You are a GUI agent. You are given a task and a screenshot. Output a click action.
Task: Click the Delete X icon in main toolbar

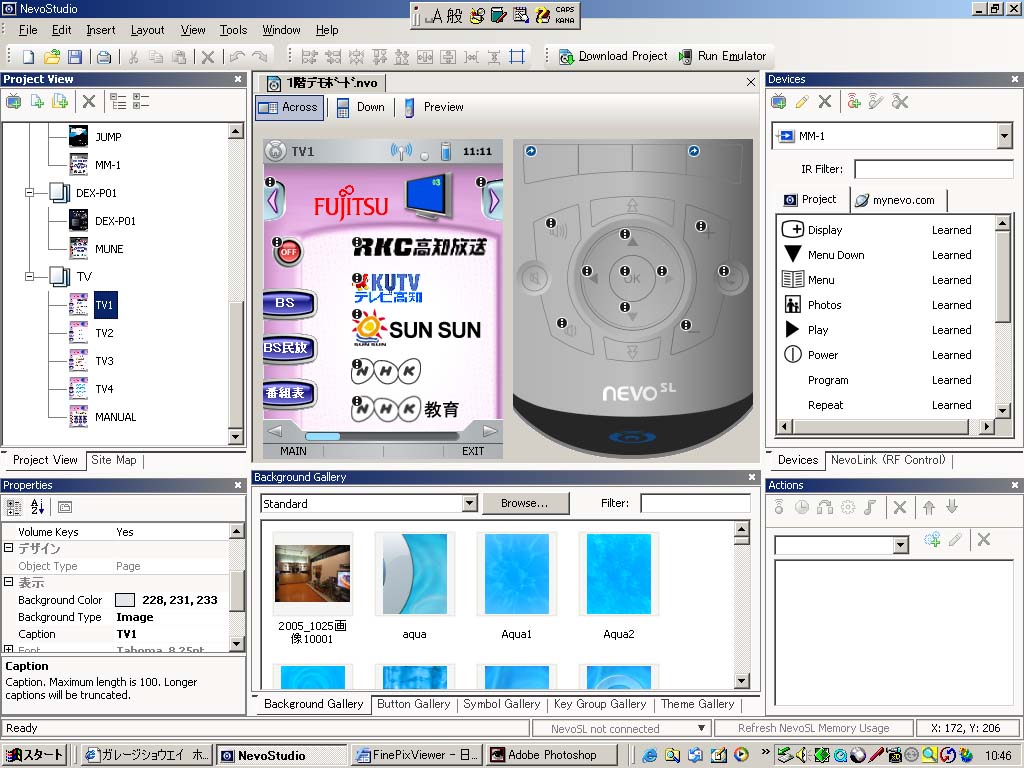click(x=208, y=57)
